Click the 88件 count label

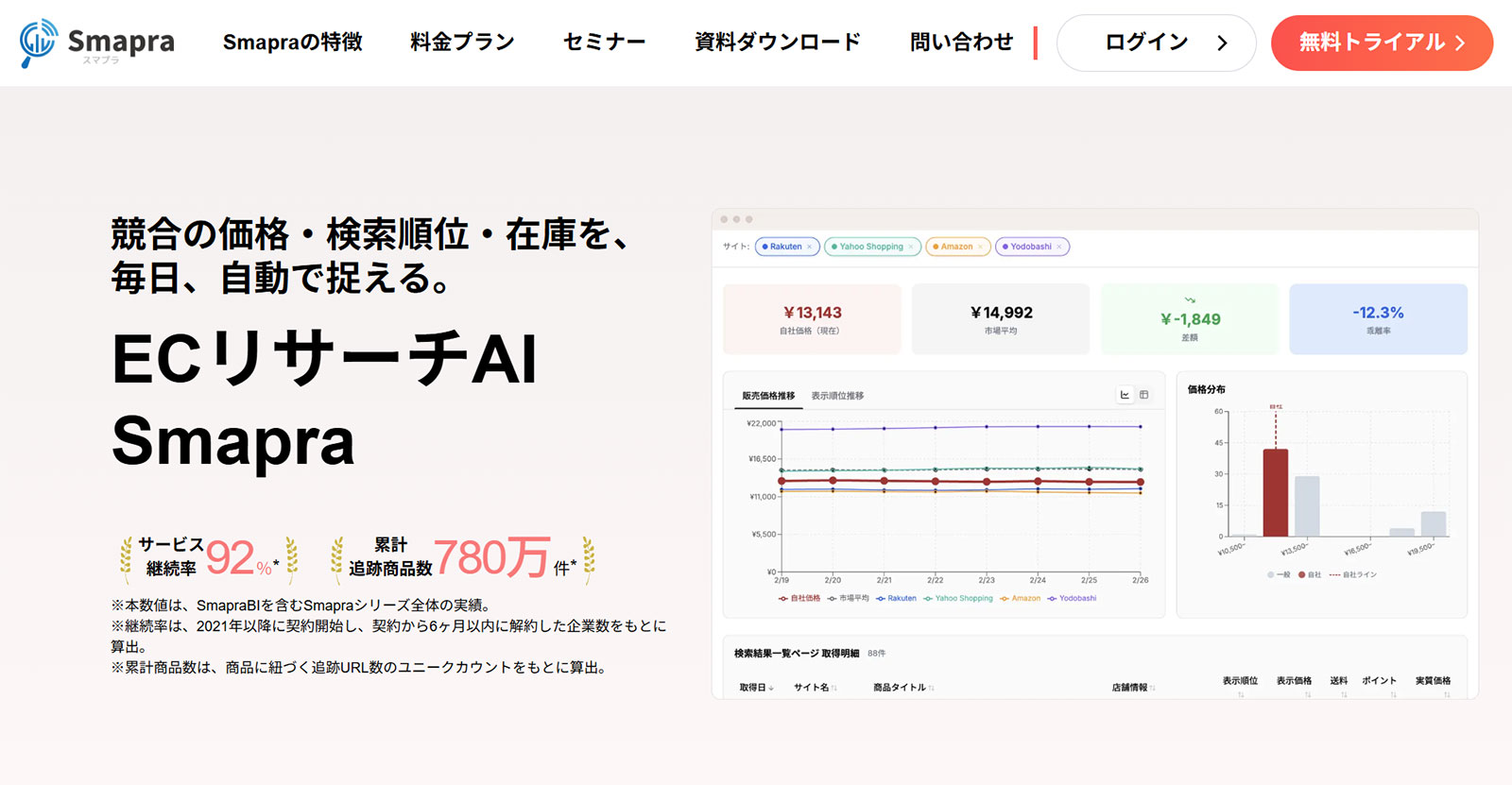tap(877, 653)
